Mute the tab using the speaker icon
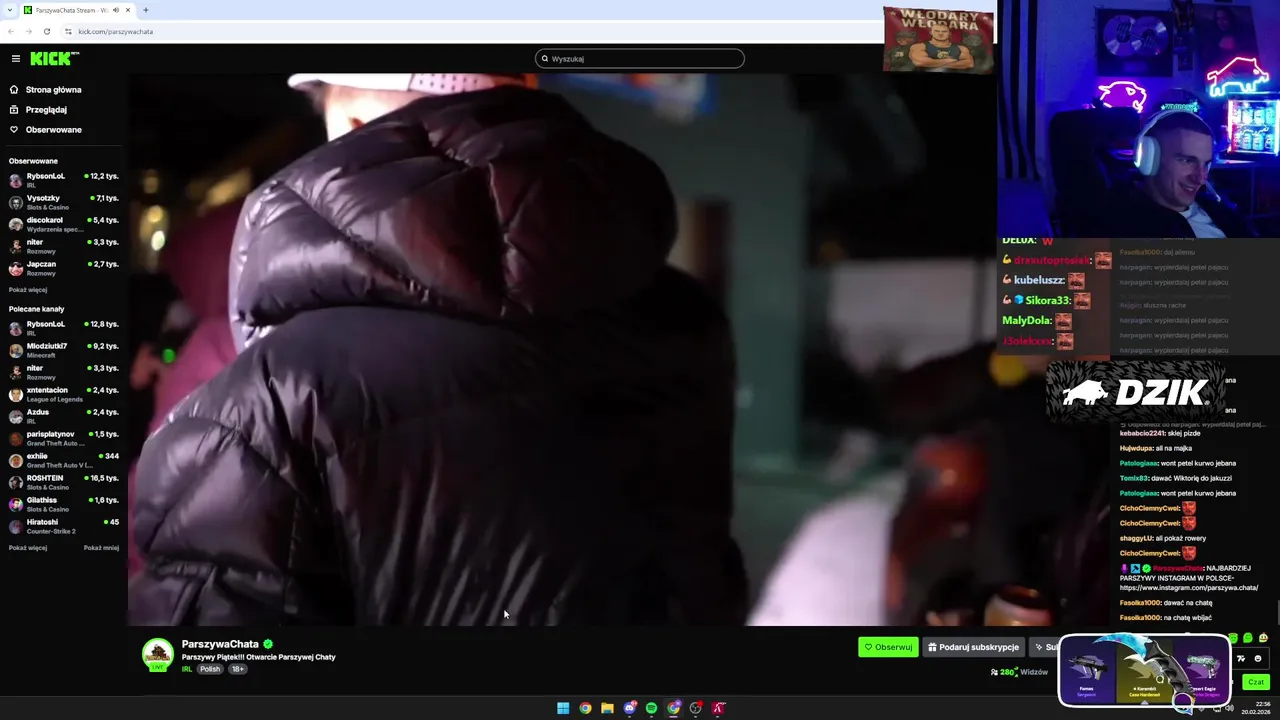This screenshot has width=1280, height=720. click(x=116, y=10)
